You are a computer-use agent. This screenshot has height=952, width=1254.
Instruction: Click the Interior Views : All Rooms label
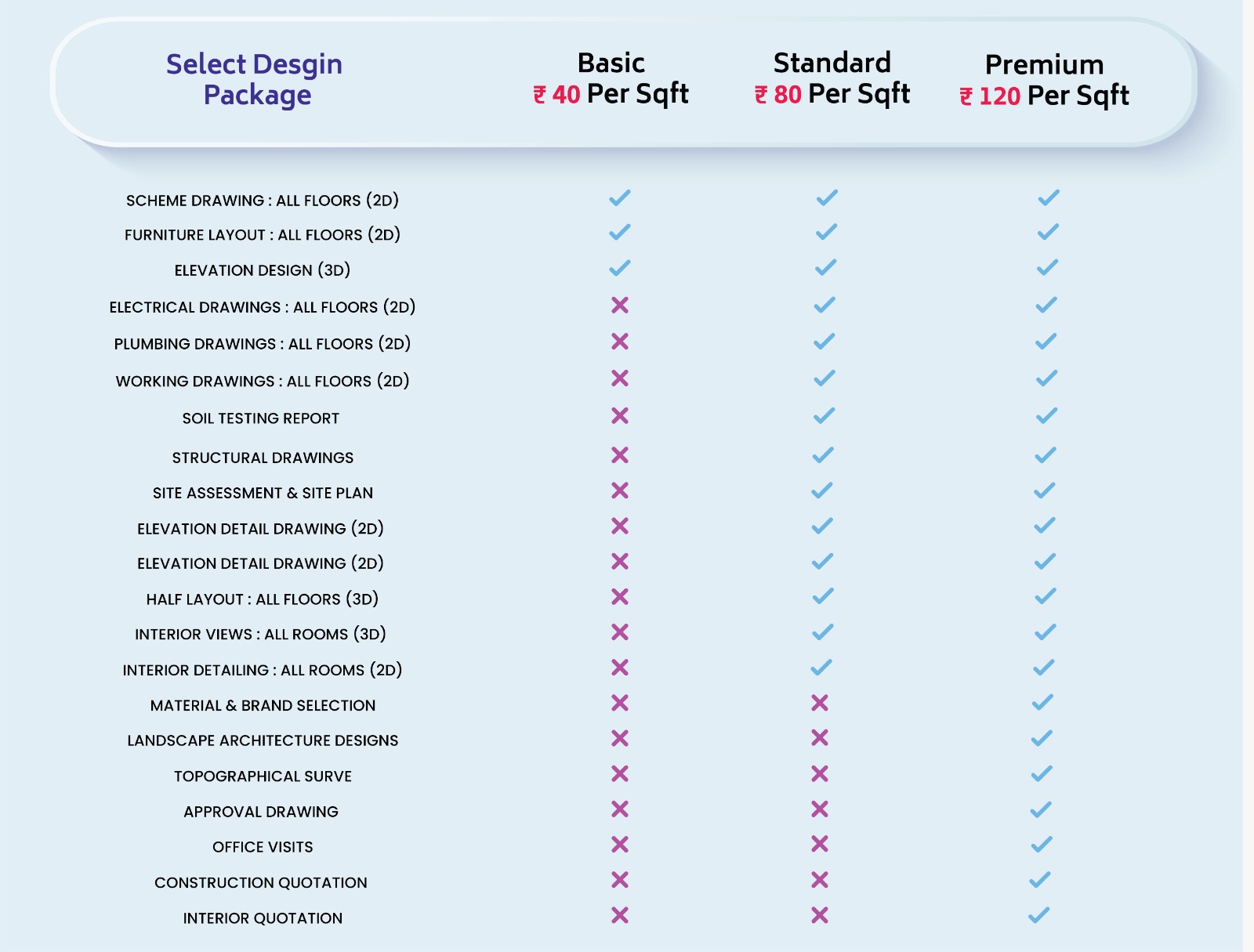261,634
